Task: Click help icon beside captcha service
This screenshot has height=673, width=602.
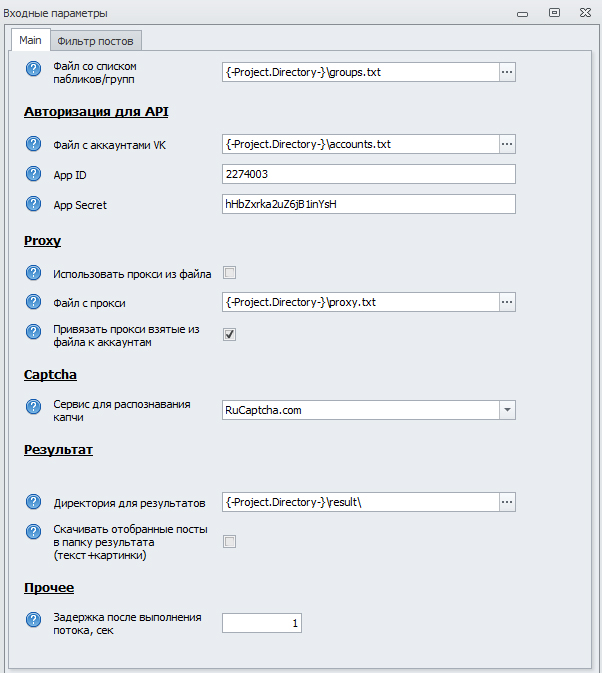Action: click(x=32, y=408)
